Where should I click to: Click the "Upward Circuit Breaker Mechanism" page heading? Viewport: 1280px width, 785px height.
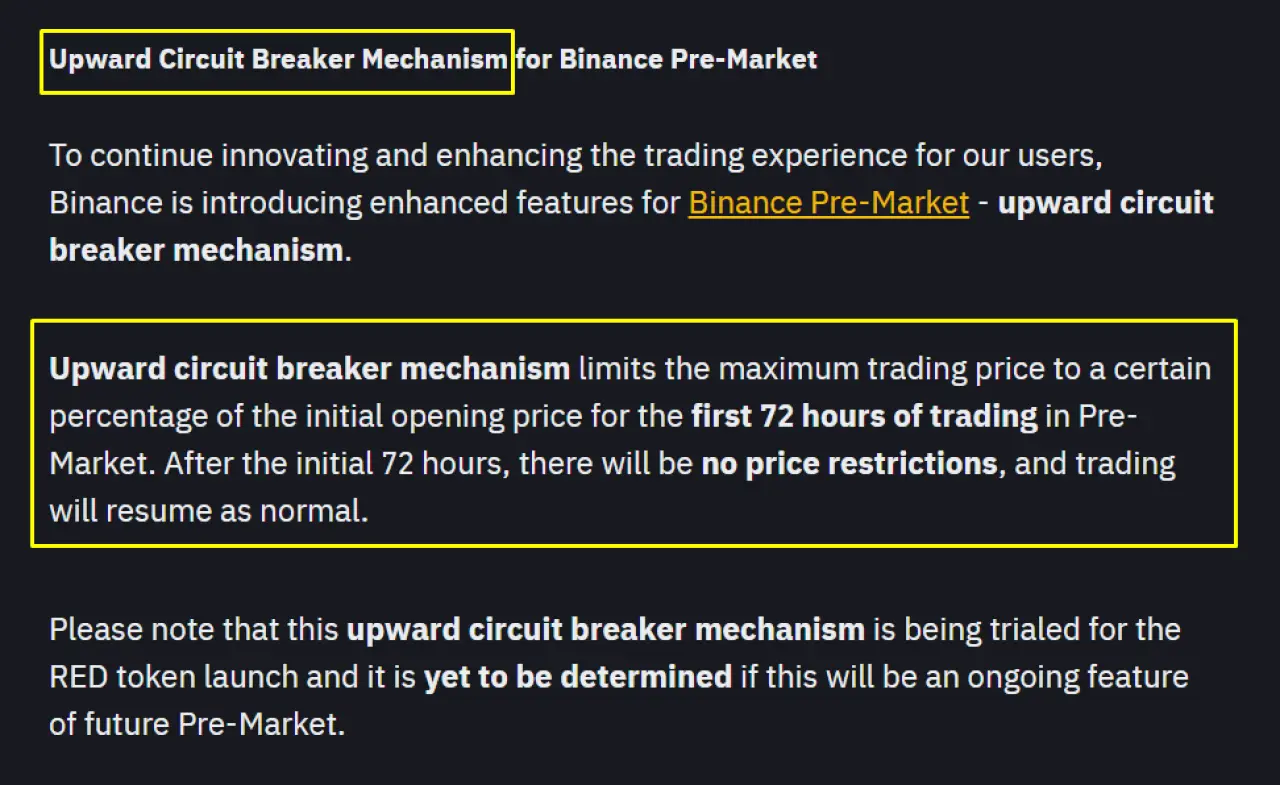coord(278,60)
